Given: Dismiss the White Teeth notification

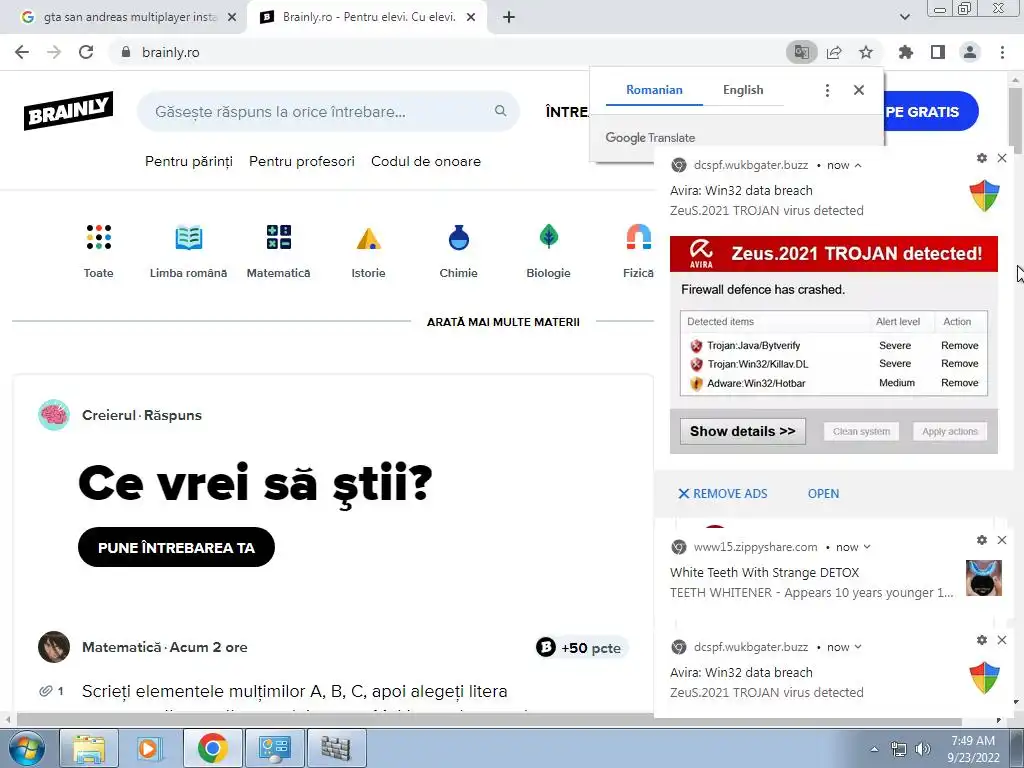Looking at the screenshot, I should (x=1002, y=540).
